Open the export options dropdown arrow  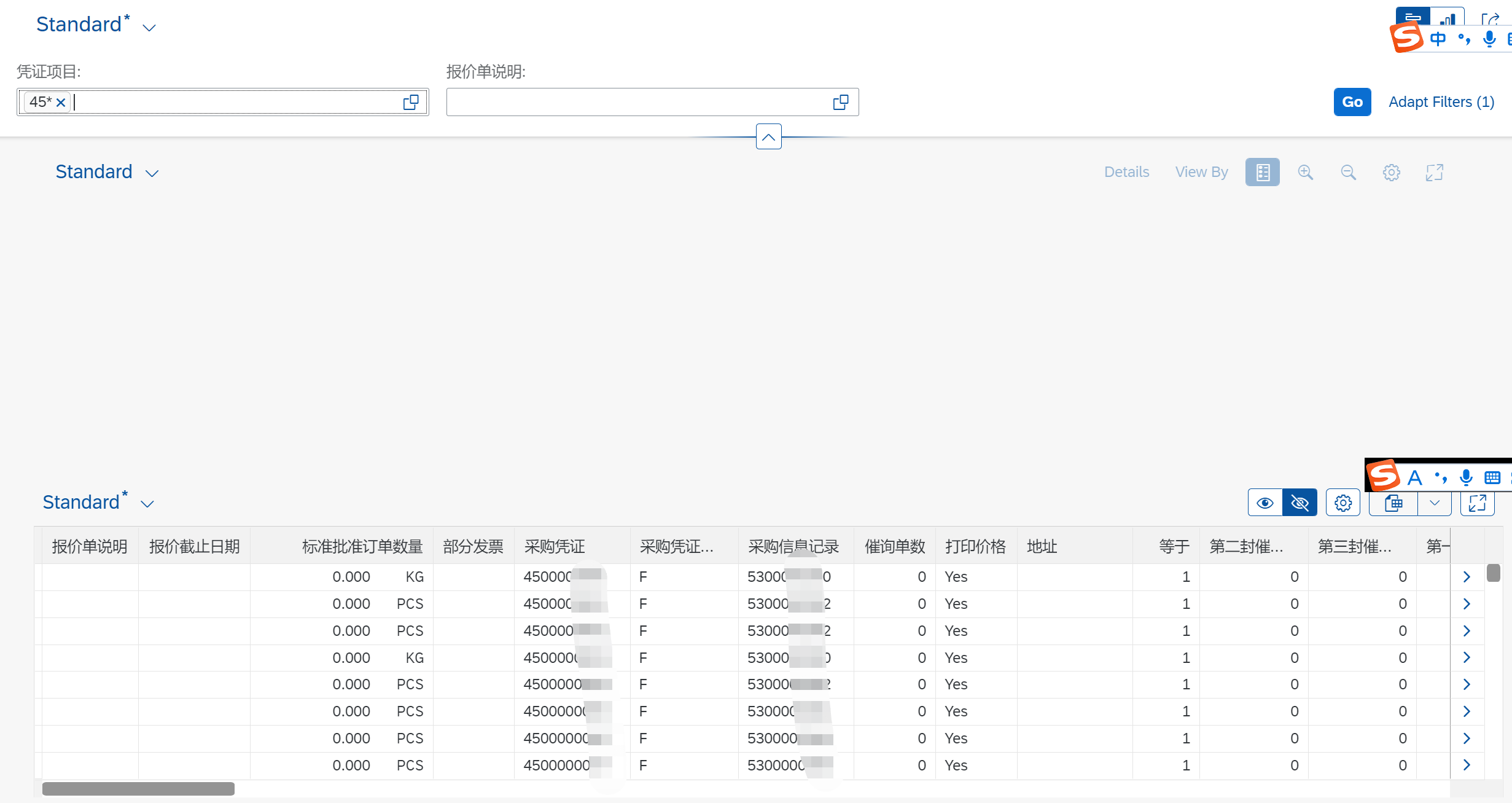pos(1435,503)
